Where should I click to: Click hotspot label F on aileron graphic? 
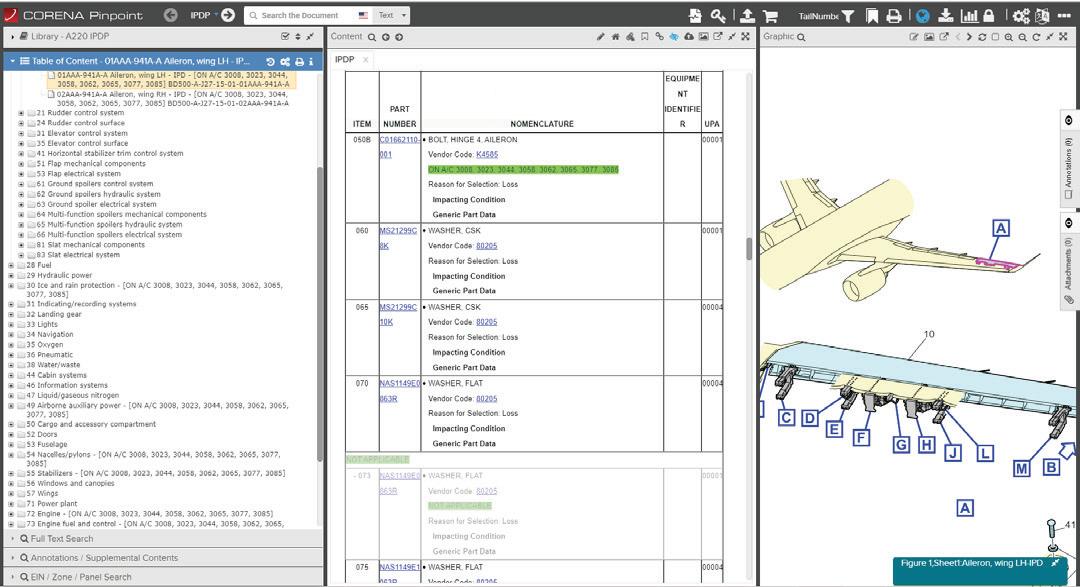pyautogui.click(x=860, y=437)
